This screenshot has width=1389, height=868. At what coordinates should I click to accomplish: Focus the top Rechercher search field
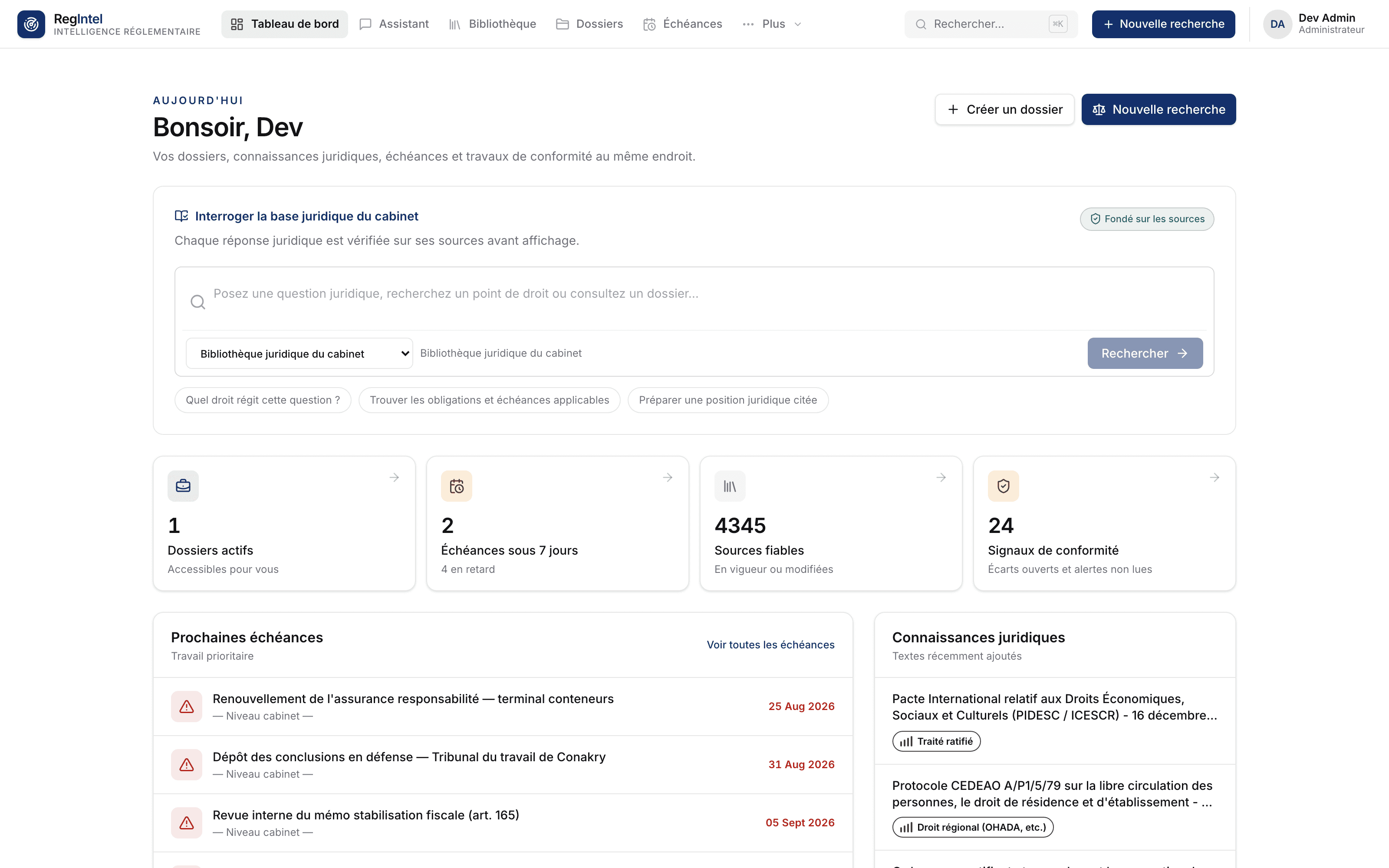[991, 24]
